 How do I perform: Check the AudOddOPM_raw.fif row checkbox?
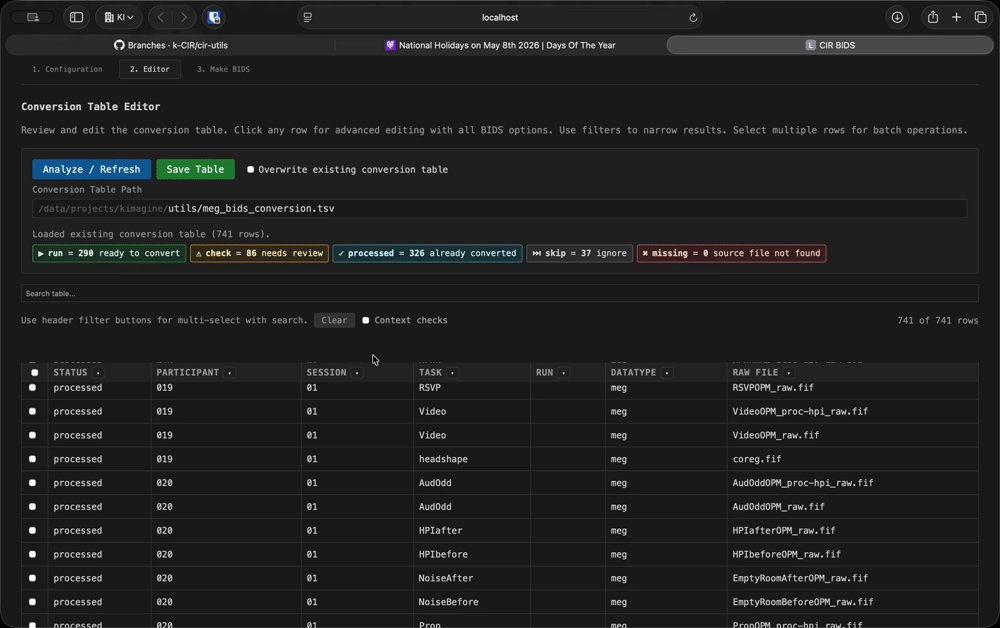tap(33, 506)
